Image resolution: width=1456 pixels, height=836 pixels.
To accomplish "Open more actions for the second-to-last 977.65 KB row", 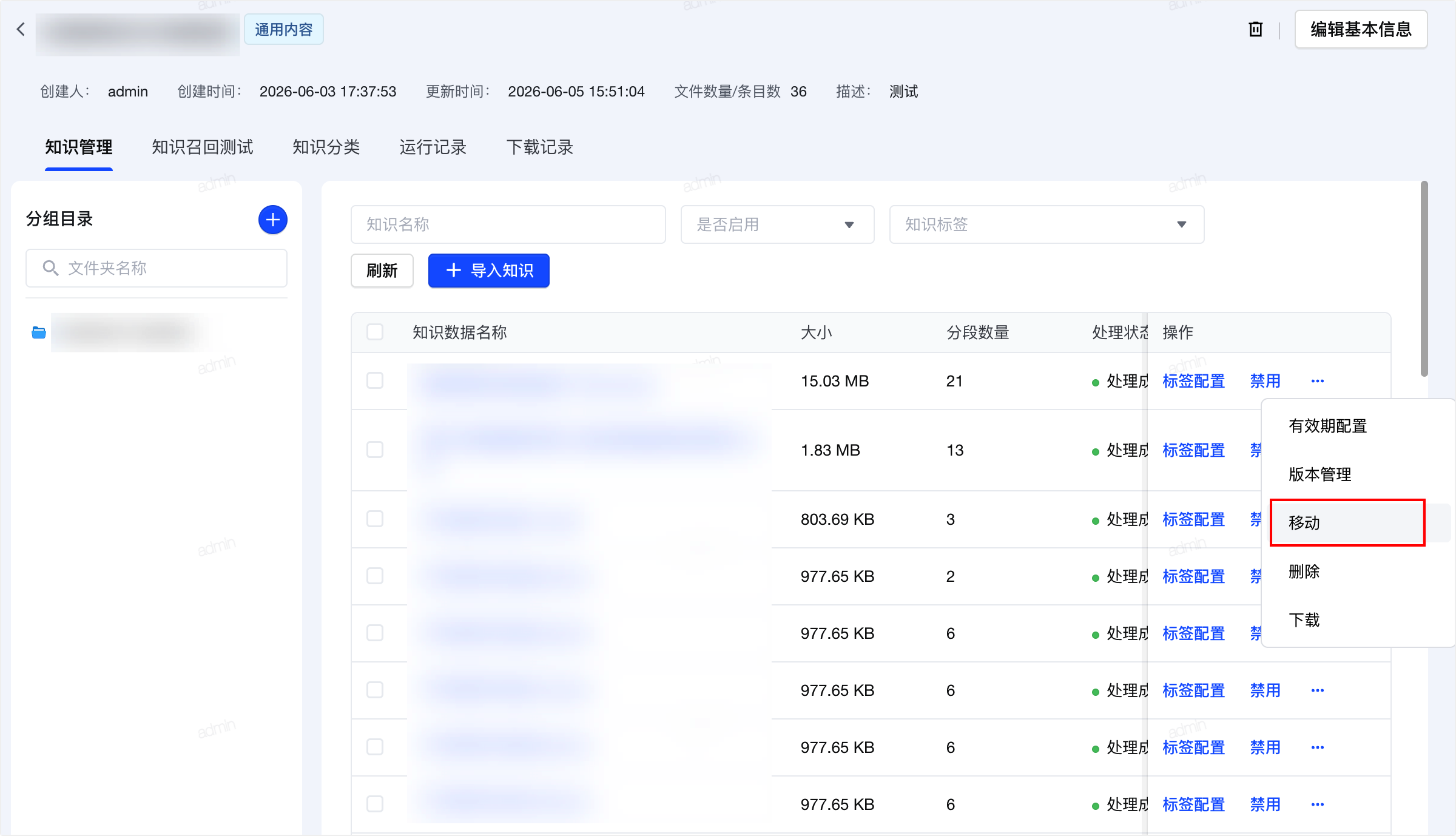I will pos(1318,747).
